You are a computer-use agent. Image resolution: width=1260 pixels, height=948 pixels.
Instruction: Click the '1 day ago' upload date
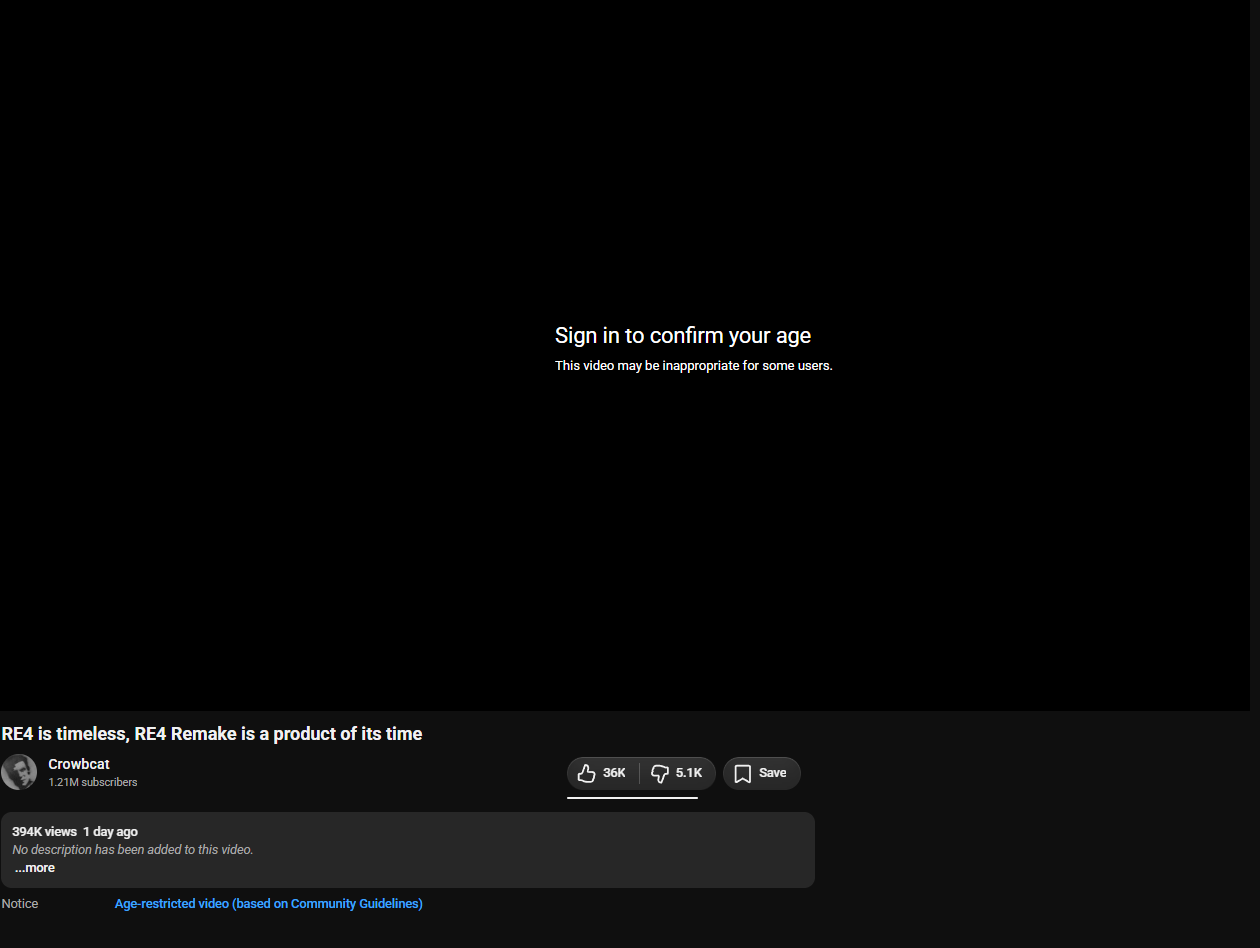(x=111, y=832)
